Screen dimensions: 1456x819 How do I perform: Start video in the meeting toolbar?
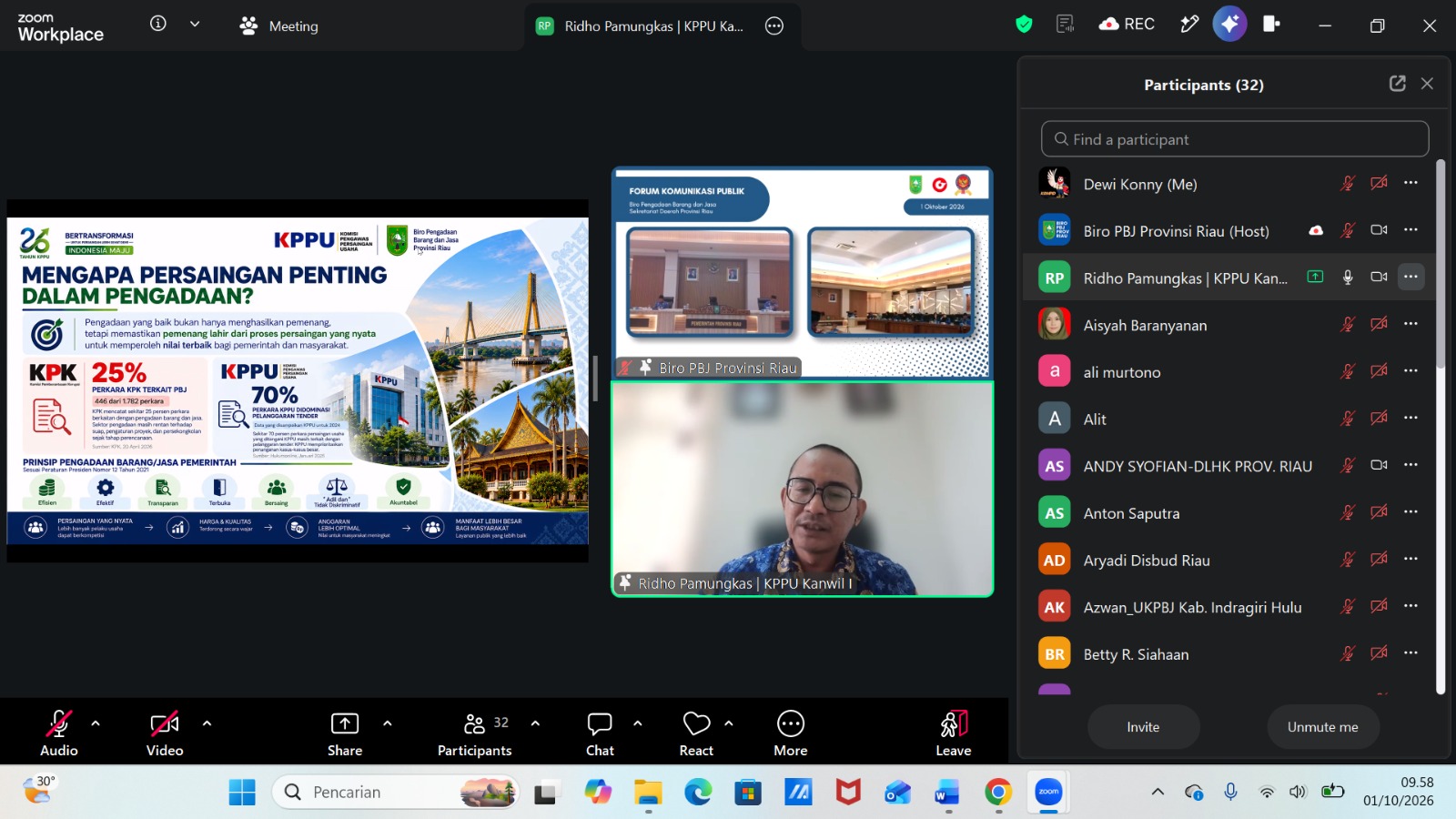[x=165, y=733]
